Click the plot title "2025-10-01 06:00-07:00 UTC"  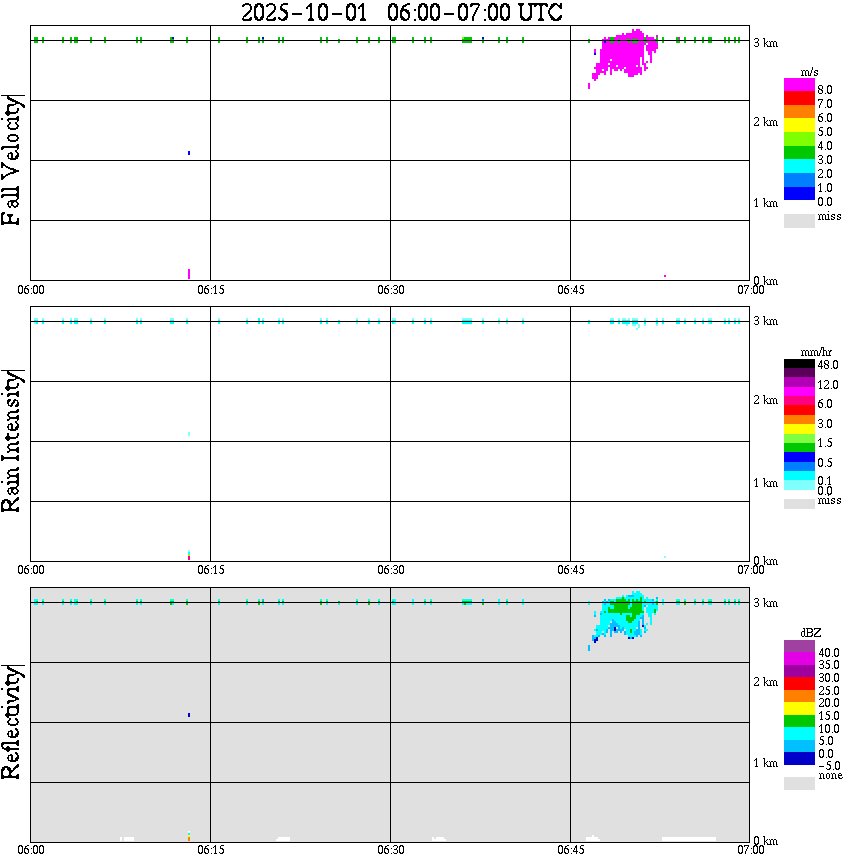tap(401, 12)
